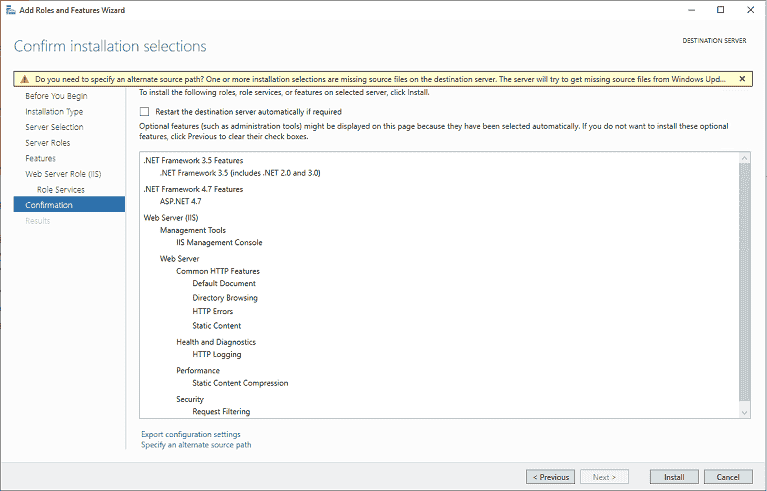The image size is (767, 491).
Task: Click the warning message text in banner
Action: (x=381, y=79)
